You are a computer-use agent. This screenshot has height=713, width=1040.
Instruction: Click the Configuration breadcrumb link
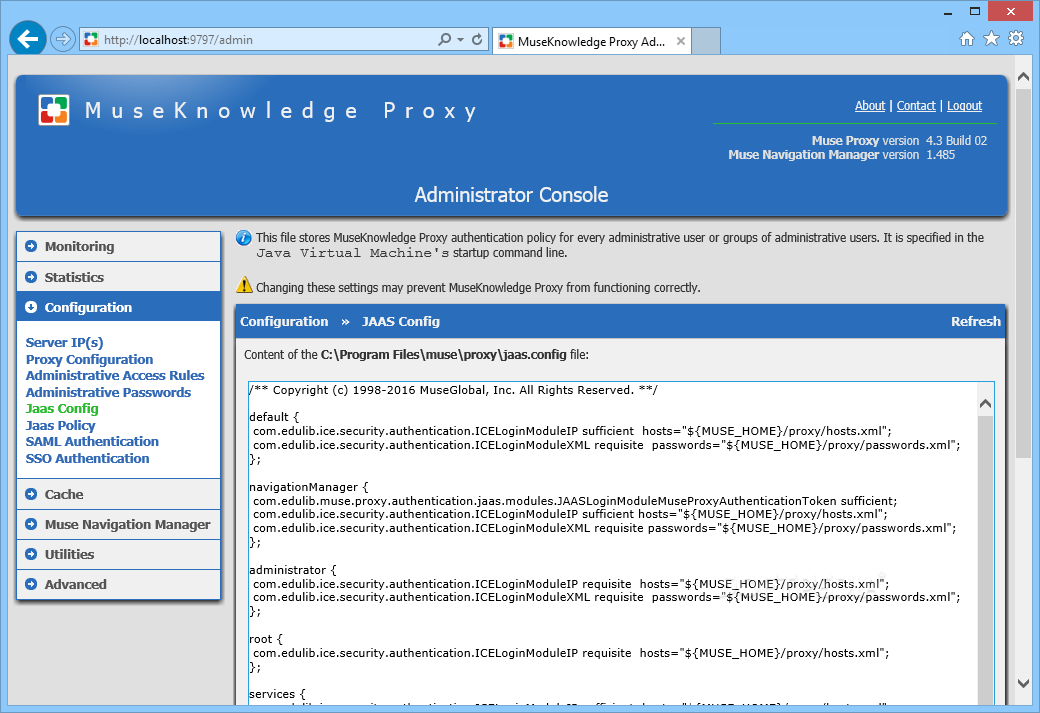point(284,321)
